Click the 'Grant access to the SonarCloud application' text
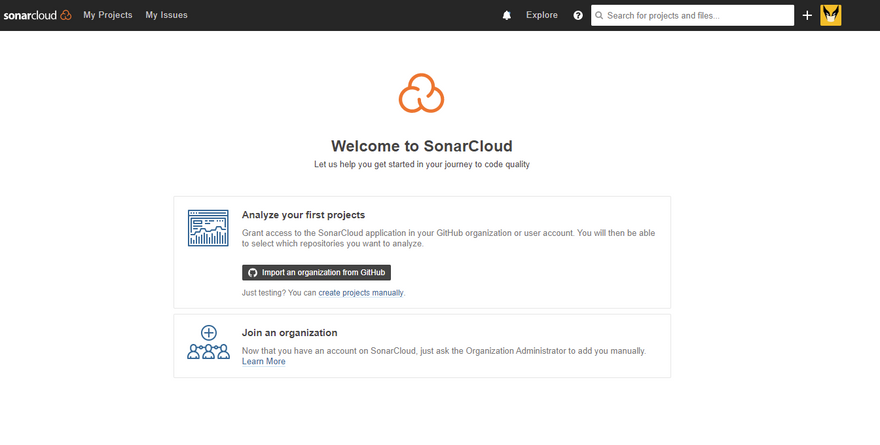The height and width of the screenshot is (445, 880). (x=448, y=238)
